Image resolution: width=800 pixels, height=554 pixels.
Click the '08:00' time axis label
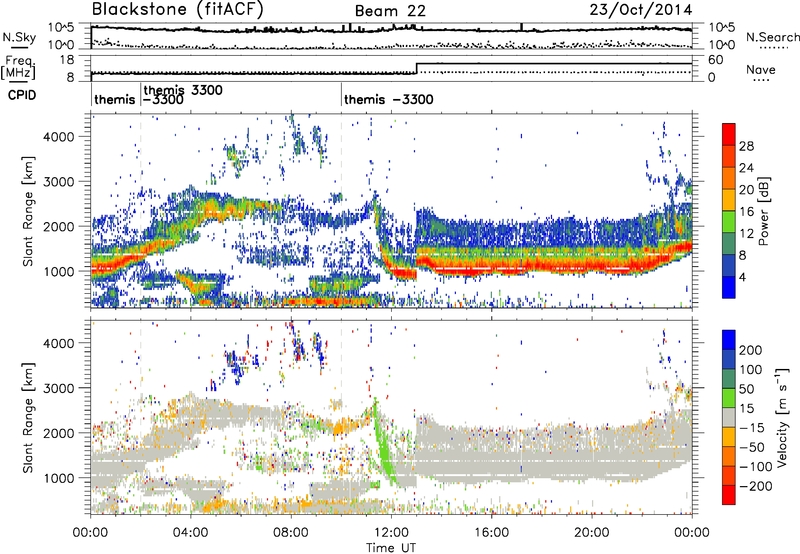coord(291,533)
